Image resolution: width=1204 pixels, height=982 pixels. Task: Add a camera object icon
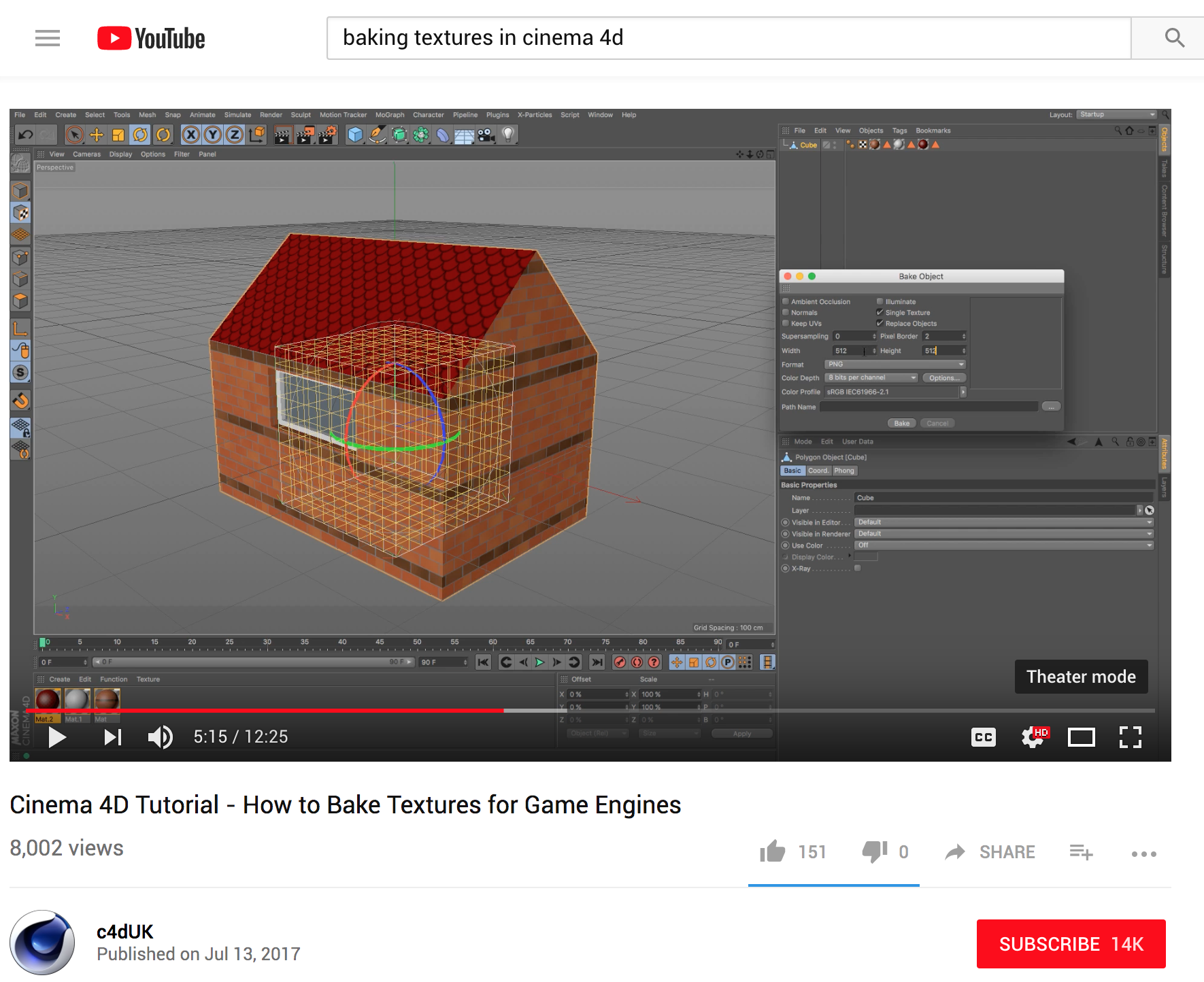tap(486, 135)
